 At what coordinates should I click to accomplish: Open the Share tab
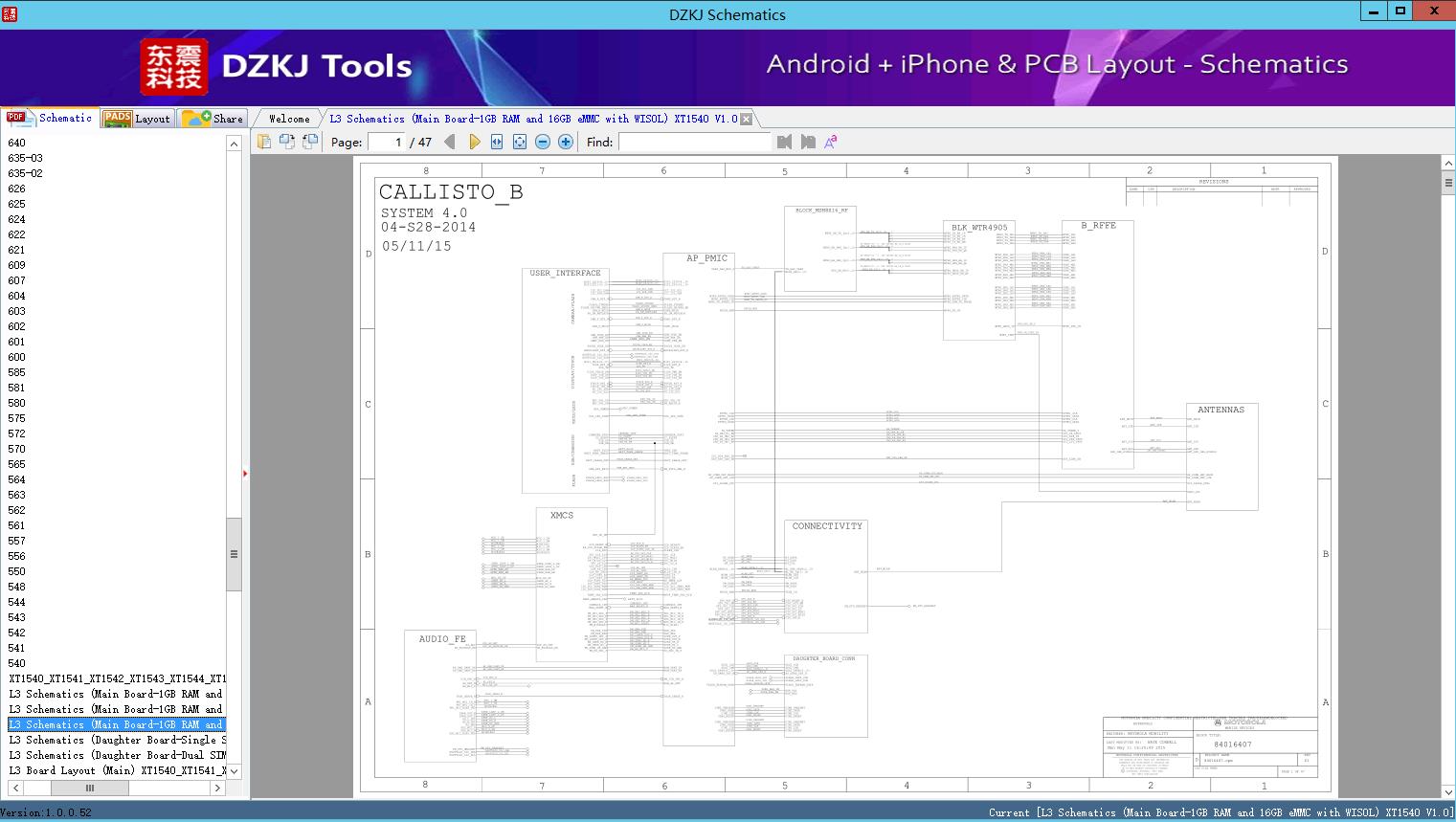tap(213, 119)
